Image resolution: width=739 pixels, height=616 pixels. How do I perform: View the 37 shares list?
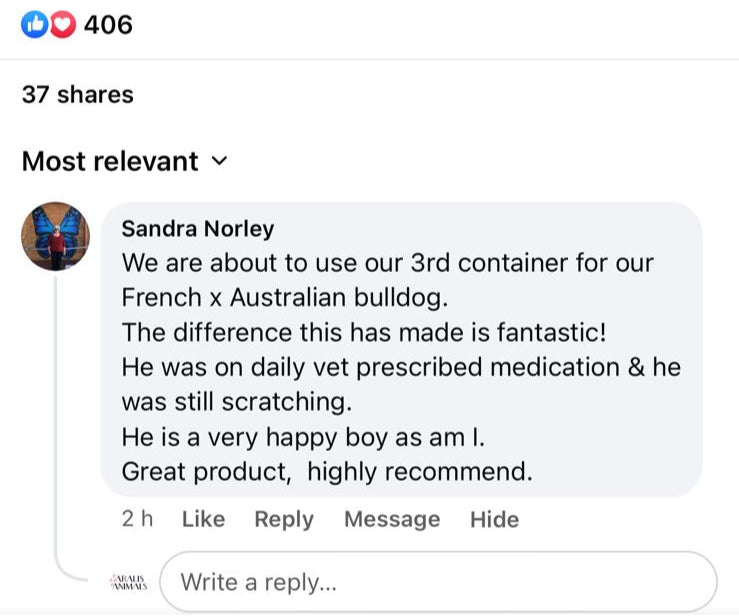click(x=78, y=94)
